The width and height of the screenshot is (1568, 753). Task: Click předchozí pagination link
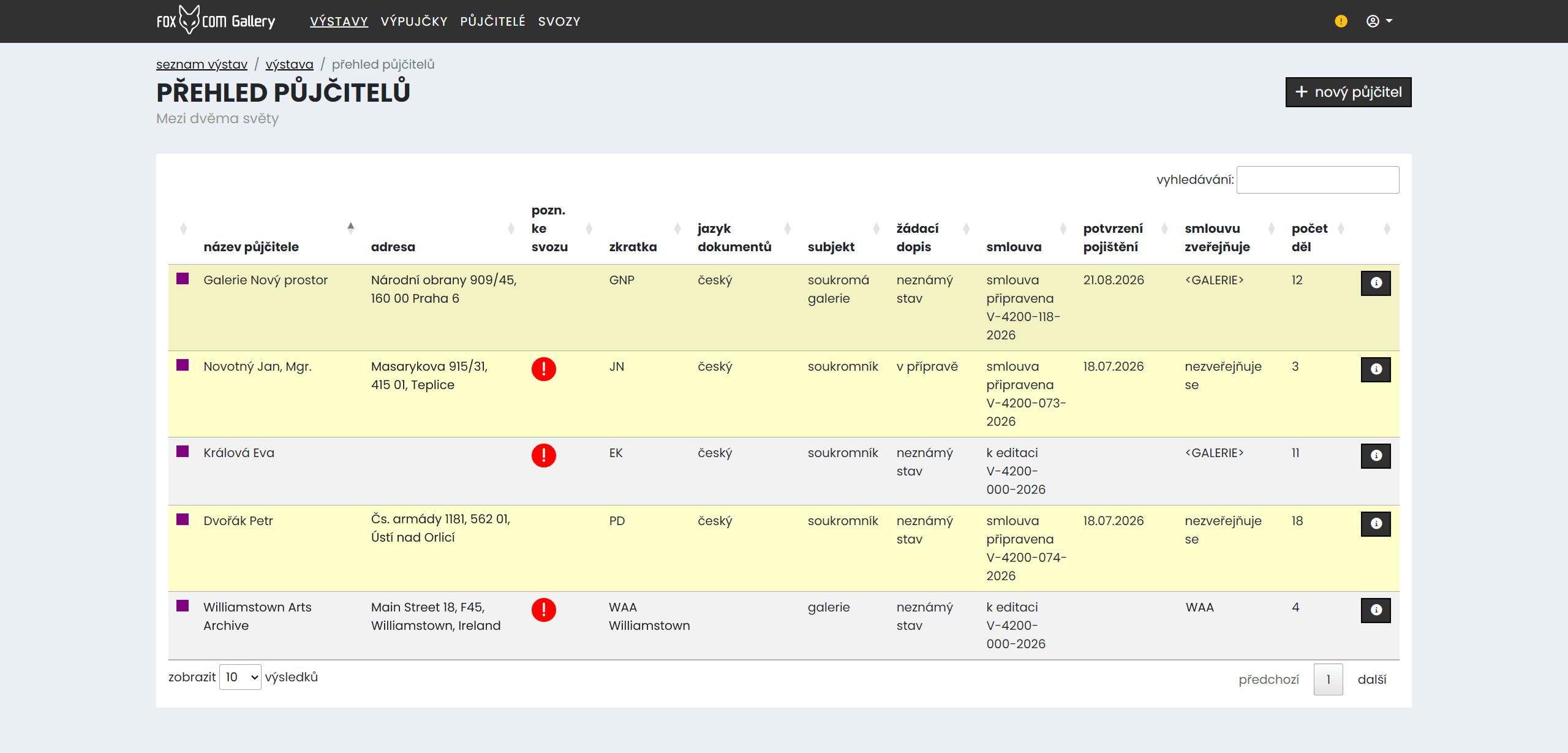1268,679
